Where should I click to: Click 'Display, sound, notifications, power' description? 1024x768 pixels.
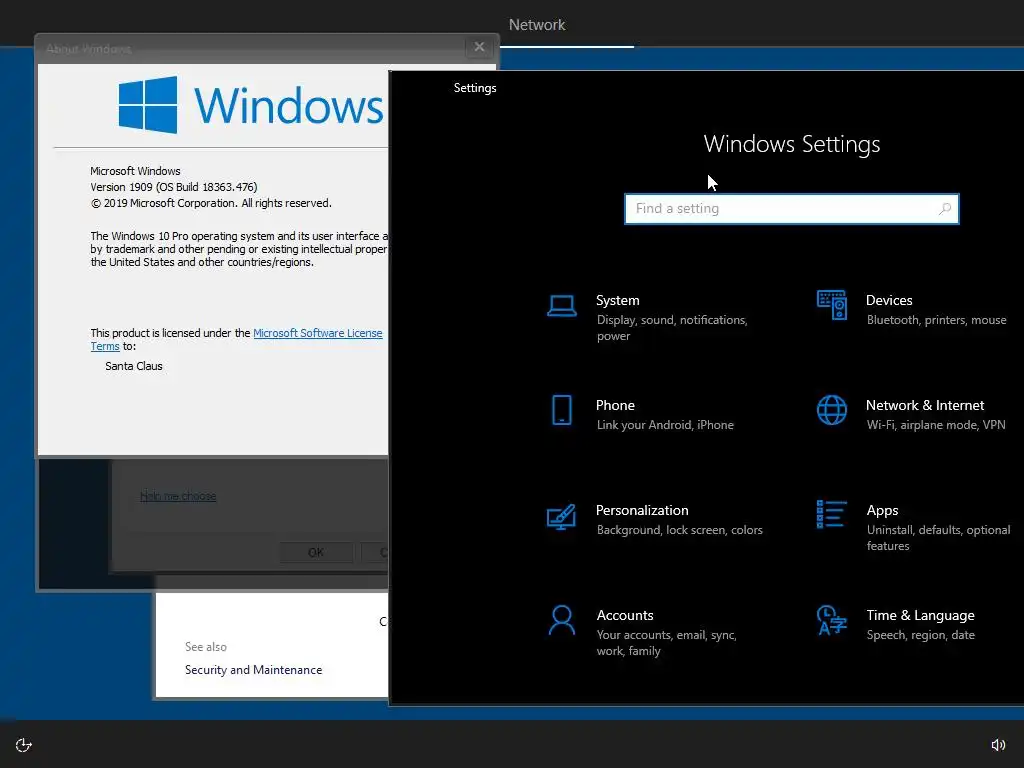point(672,328)
